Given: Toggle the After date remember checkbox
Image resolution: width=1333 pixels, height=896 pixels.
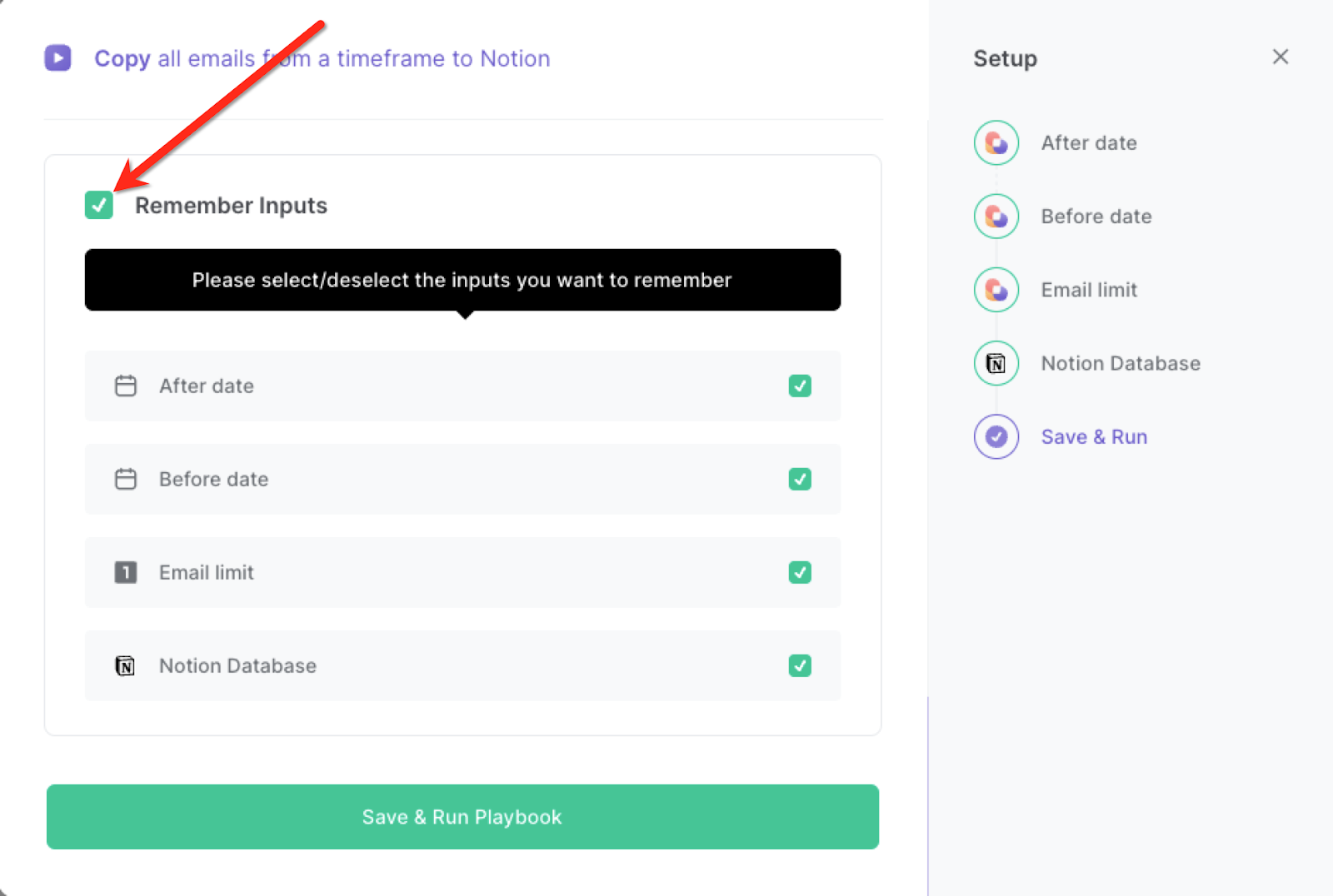Looking at the screenshot, I should [800, 386].
